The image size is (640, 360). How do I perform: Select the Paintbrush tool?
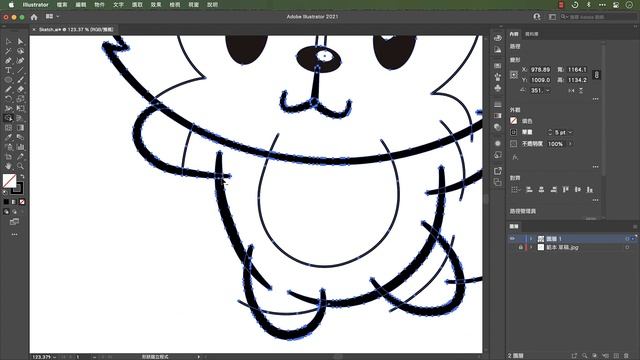tap(20, 80)
